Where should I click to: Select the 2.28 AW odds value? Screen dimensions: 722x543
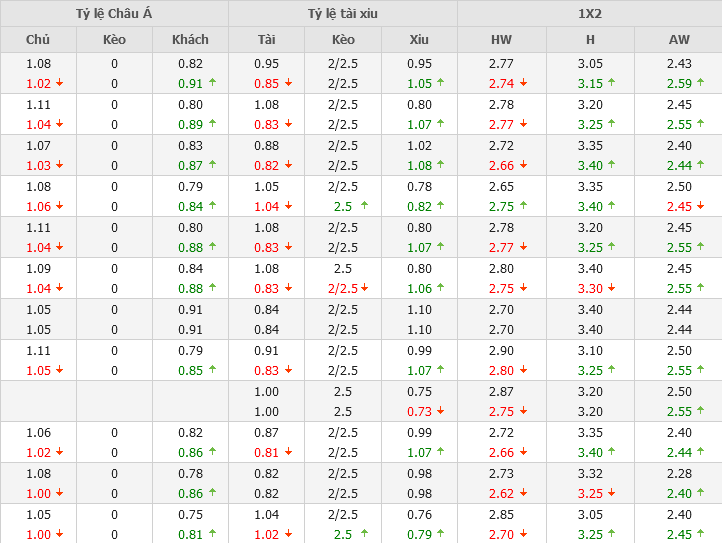[x=678, y=473]
